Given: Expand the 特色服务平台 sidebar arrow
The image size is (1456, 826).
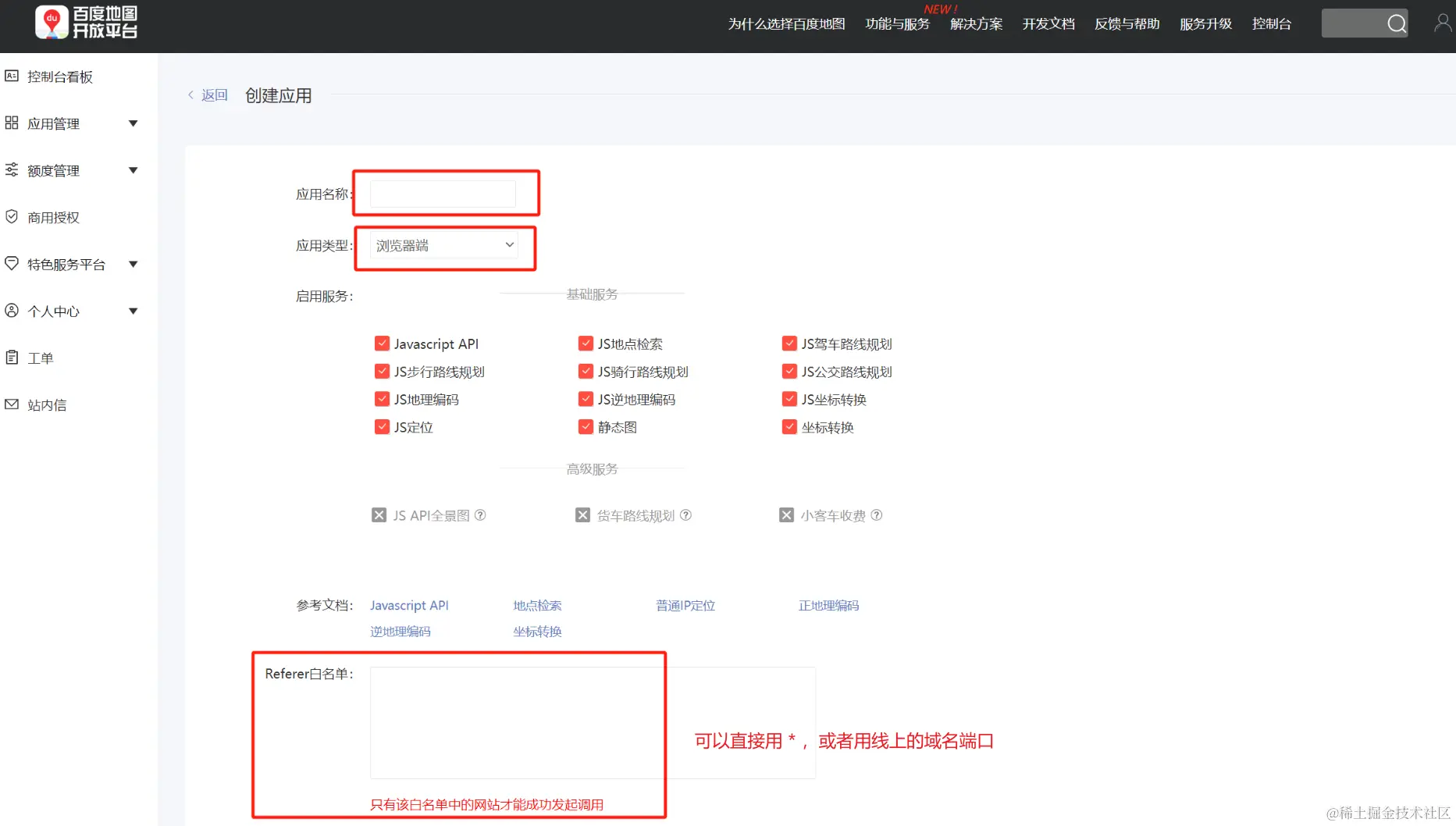Looking at the screenshot, I should tap(133, 264).
